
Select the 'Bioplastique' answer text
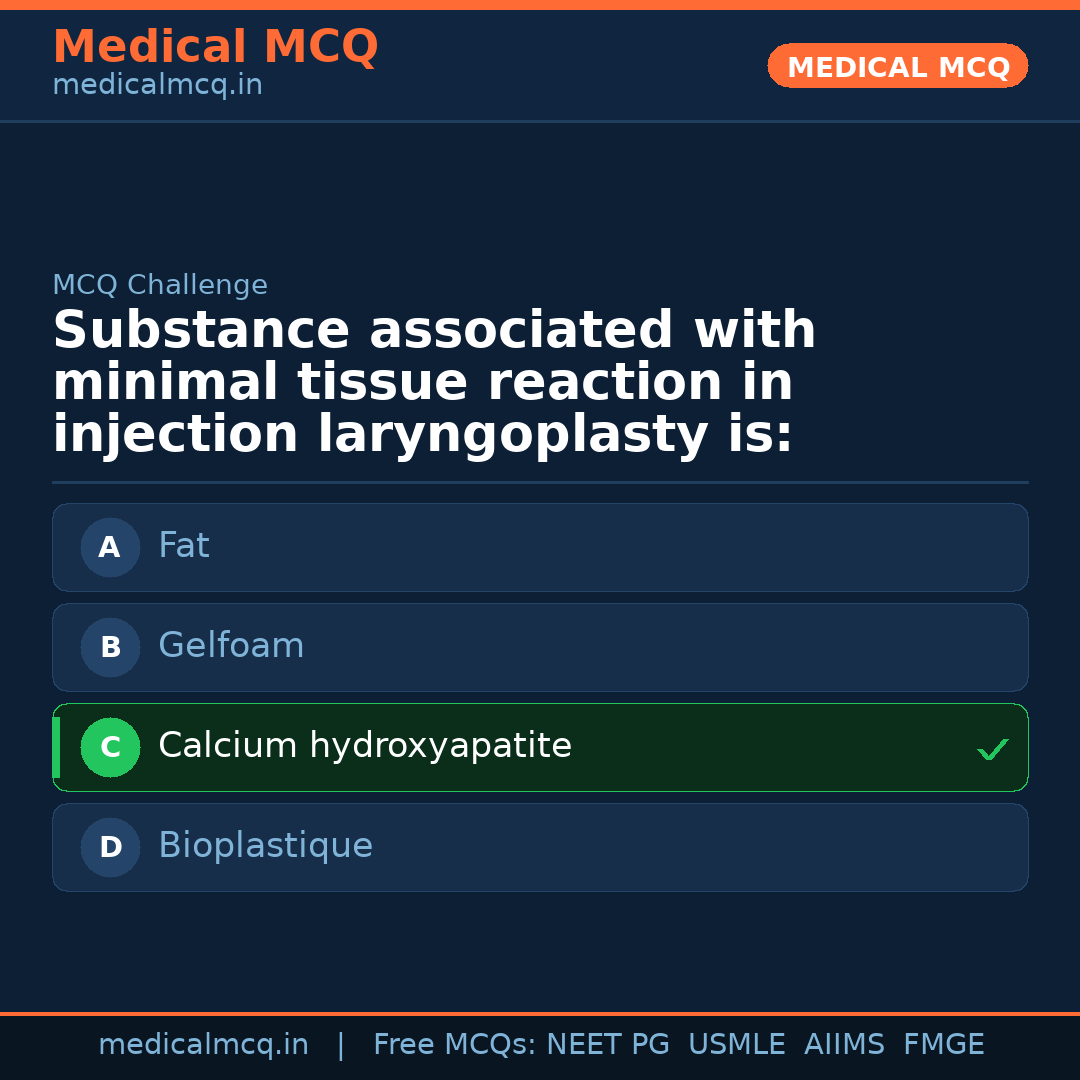[x=265, y=846]
